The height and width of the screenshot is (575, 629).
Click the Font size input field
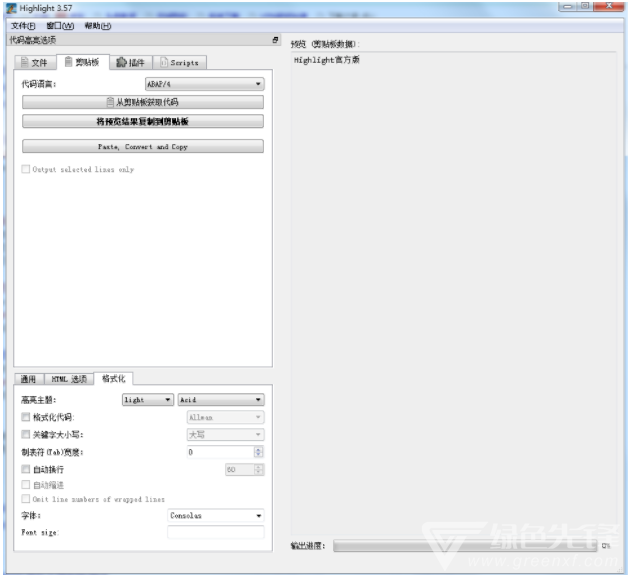(x=216, y=532)
